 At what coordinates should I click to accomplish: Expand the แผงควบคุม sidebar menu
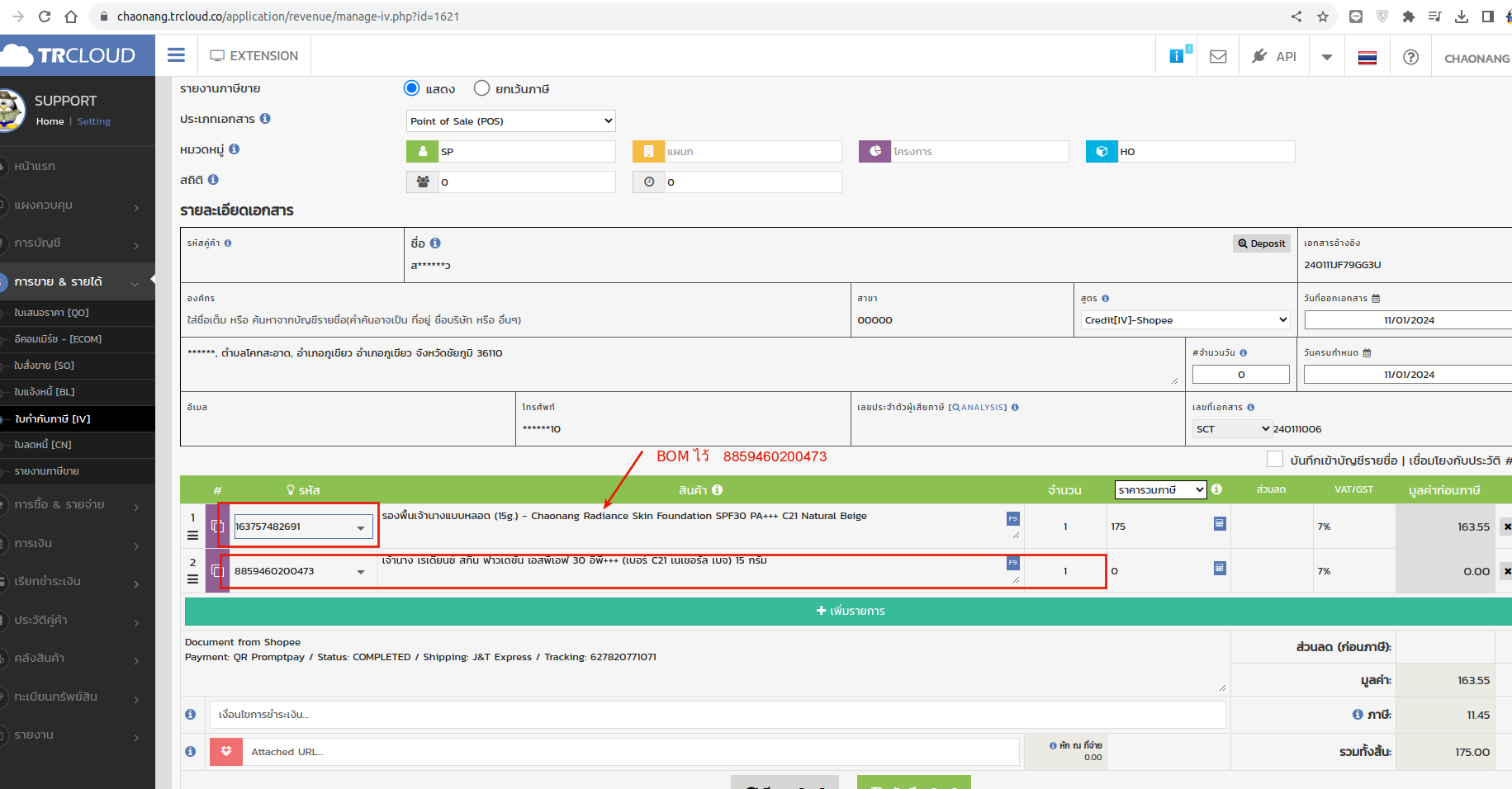pos(78,205)
